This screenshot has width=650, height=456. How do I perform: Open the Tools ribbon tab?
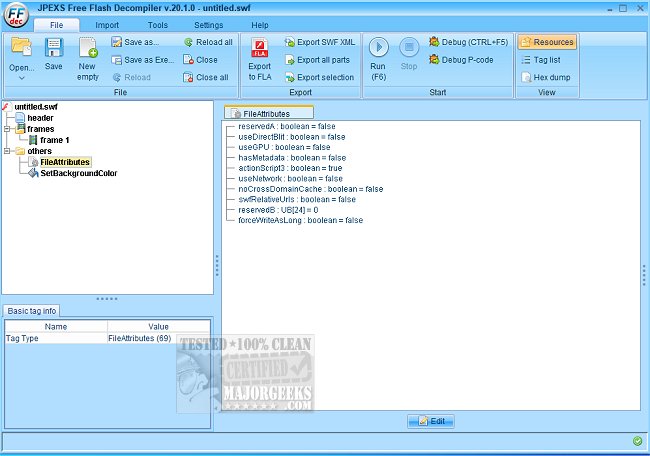click(158, 24)
